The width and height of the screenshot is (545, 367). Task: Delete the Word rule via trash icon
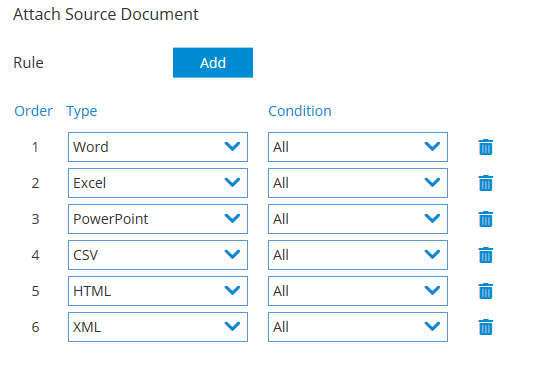point(486,147)
